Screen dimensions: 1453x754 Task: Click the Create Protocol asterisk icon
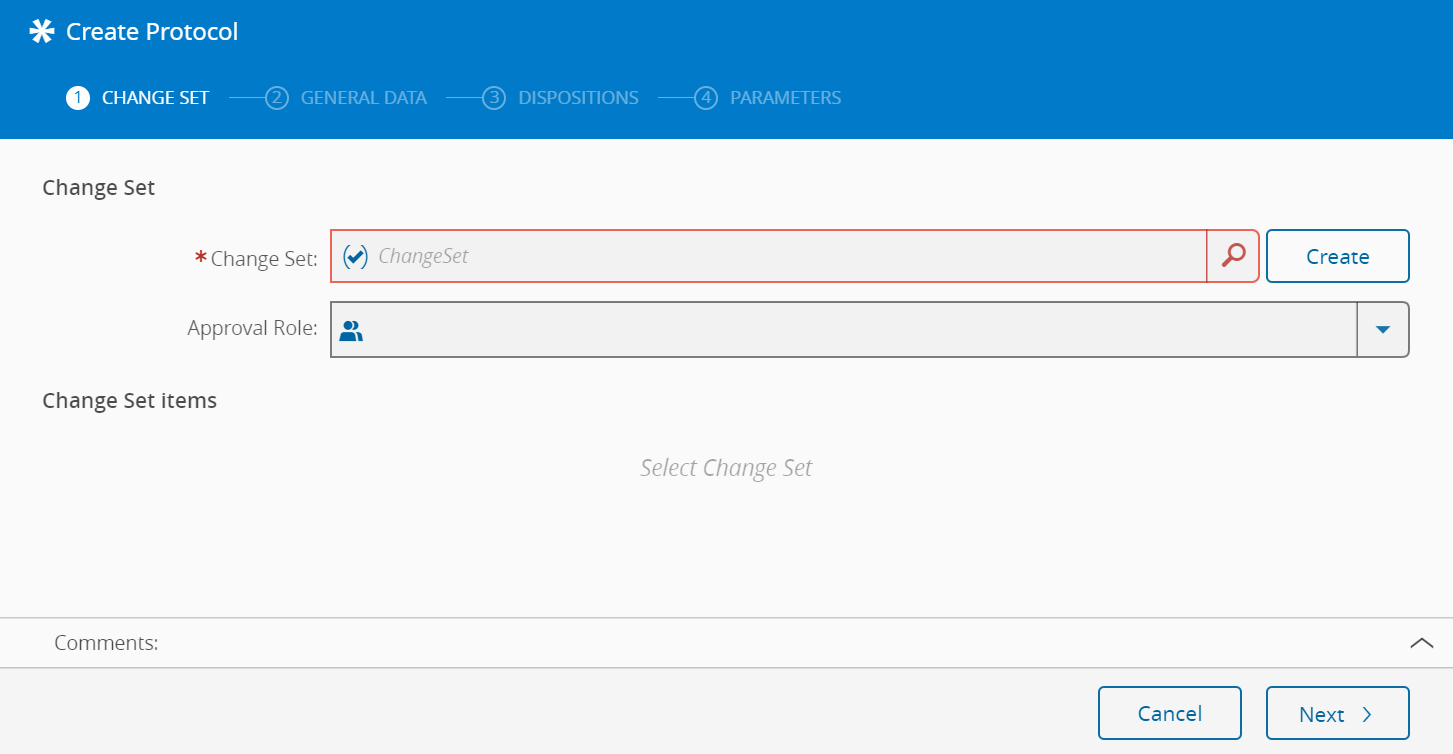[41, 32]
